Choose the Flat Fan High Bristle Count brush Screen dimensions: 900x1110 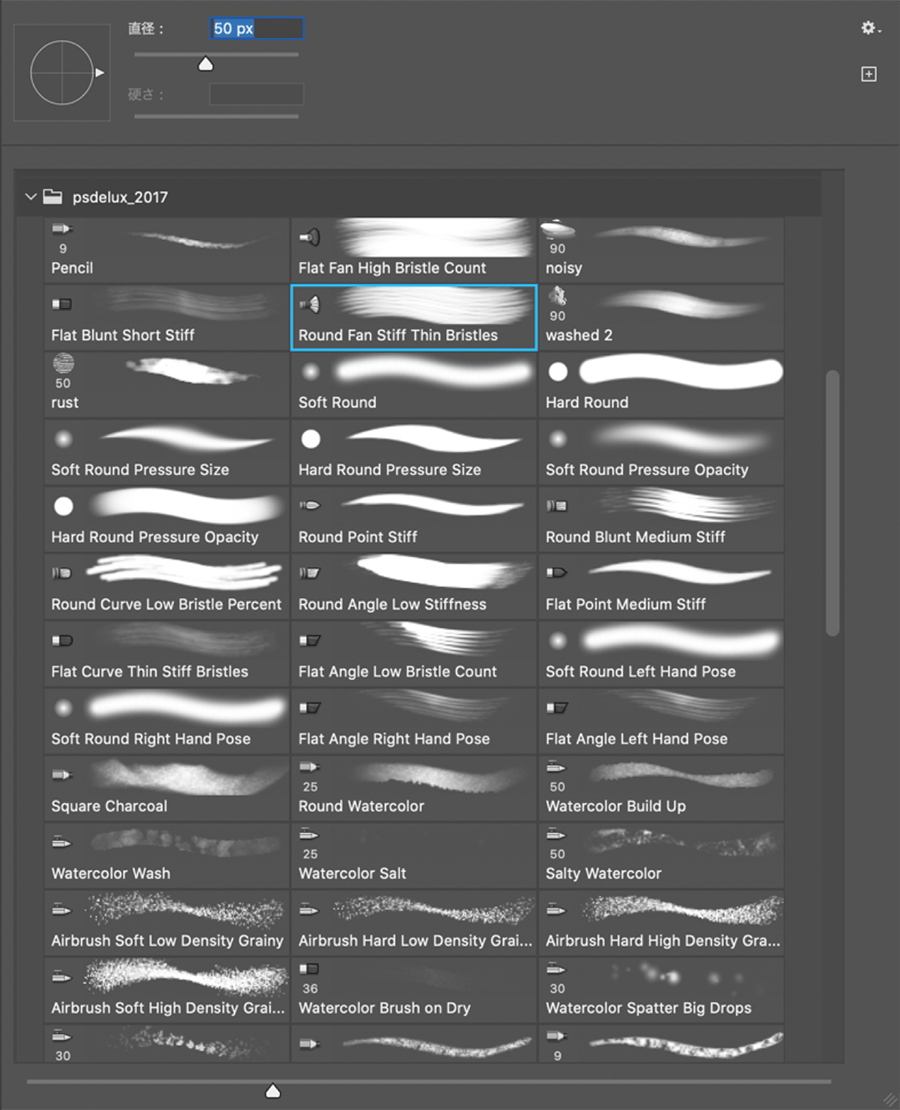pos(414,249)
